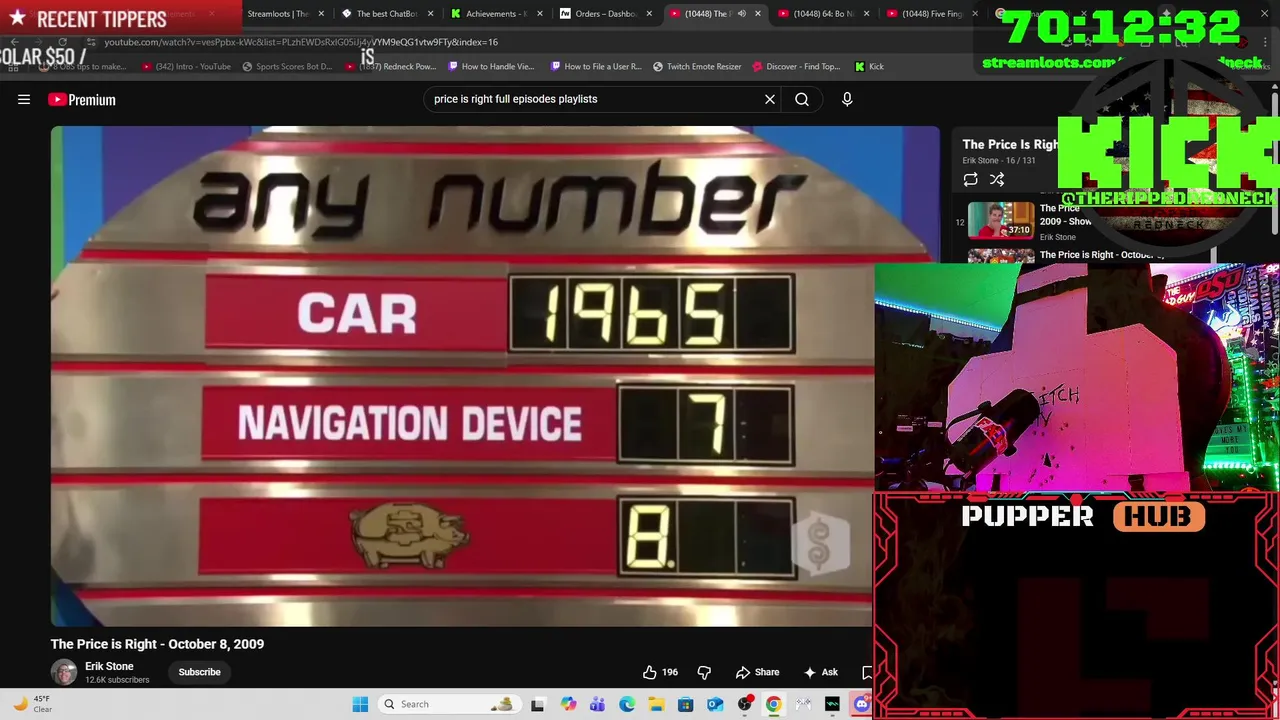Open Microsoft Edge from the taskbar

[627, 704]
